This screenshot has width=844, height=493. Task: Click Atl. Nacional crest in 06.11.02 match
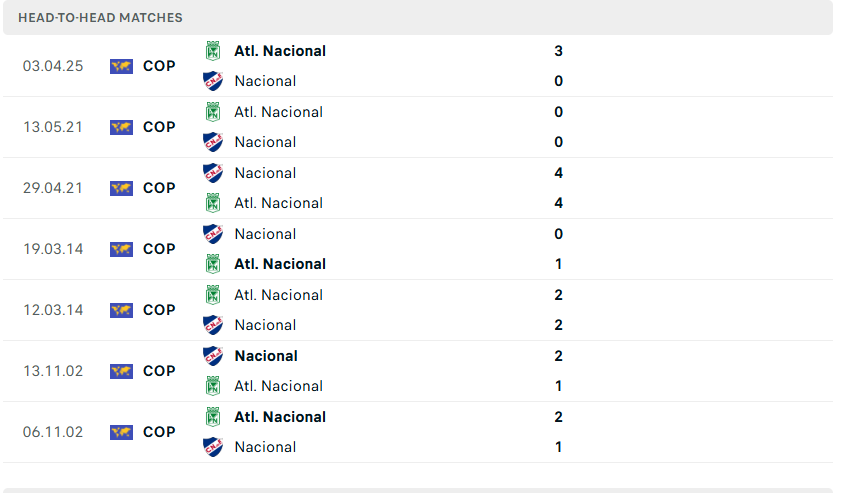(x=212, y=417)
